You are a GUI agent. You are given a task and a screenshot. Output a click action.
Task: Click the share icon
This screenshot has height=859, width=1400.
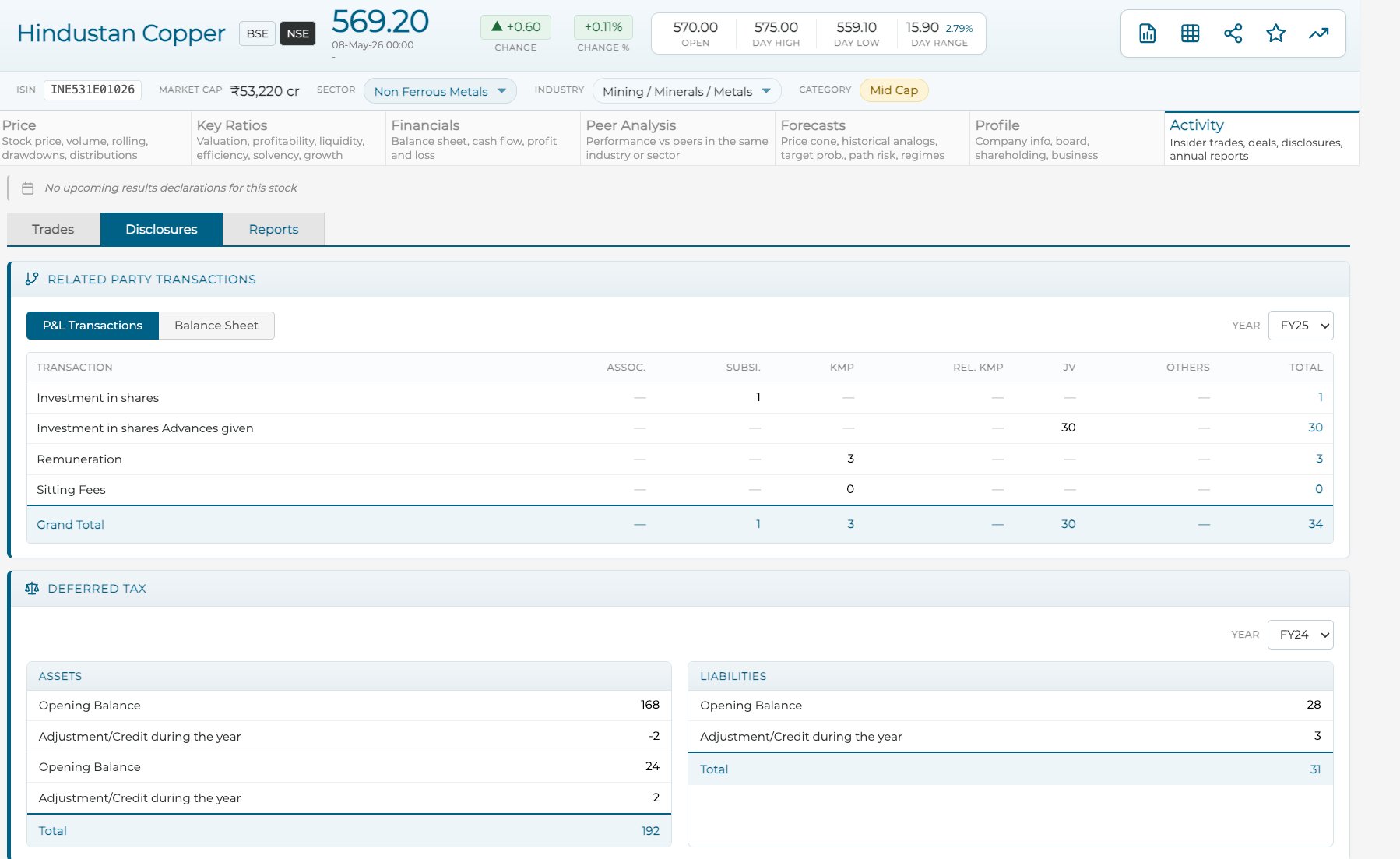pyautogui.click(x=1233, y=33)
